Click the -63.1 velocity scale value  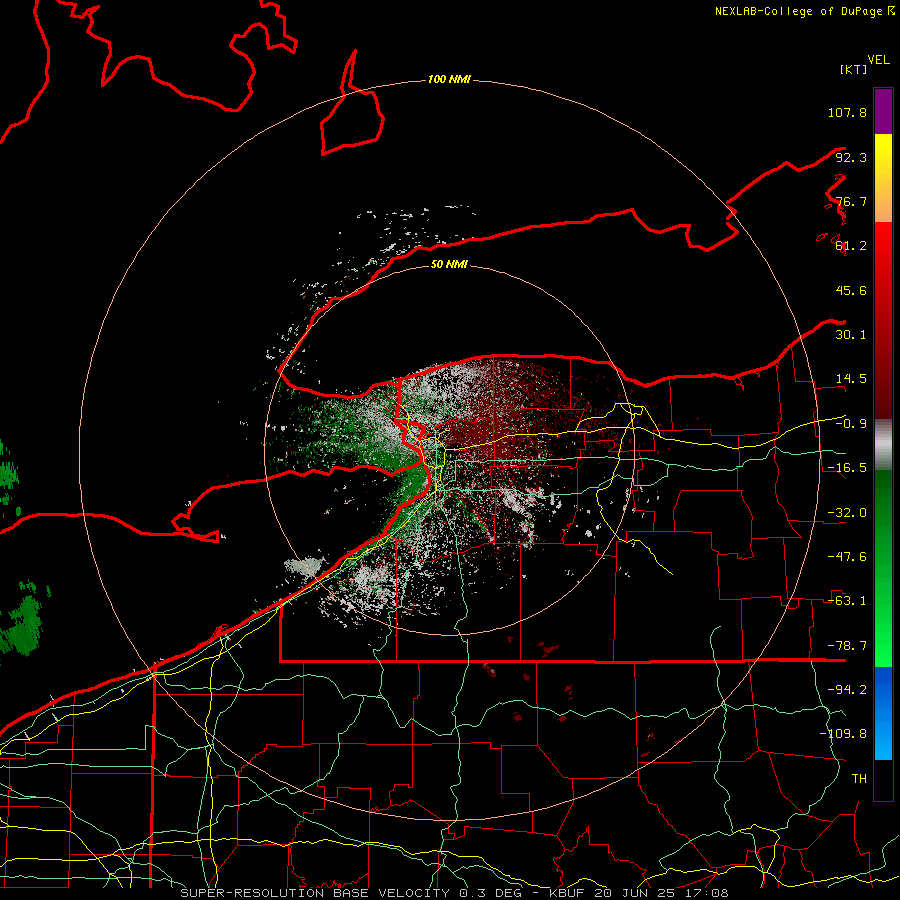(x=847, y=601)
